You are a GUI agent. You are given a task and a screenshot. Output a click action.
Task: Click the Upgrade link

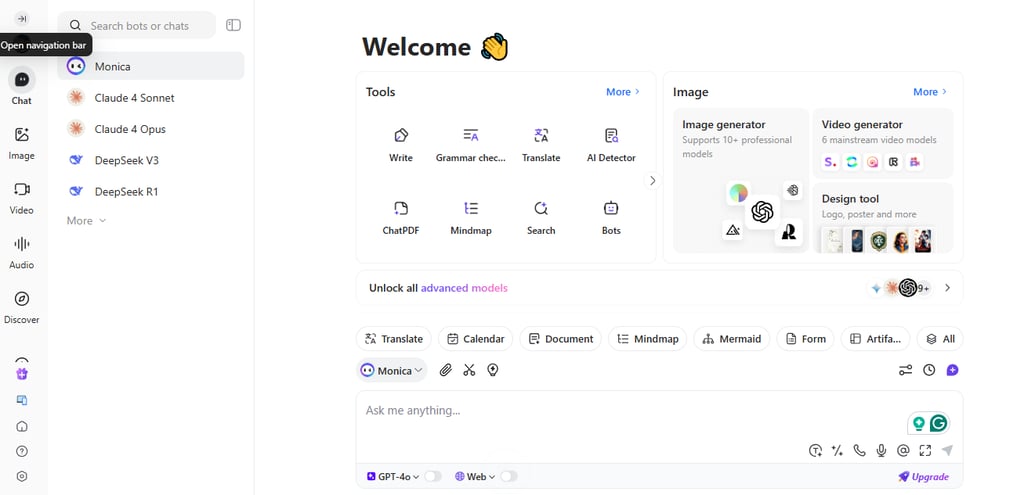tap(923, 477)
